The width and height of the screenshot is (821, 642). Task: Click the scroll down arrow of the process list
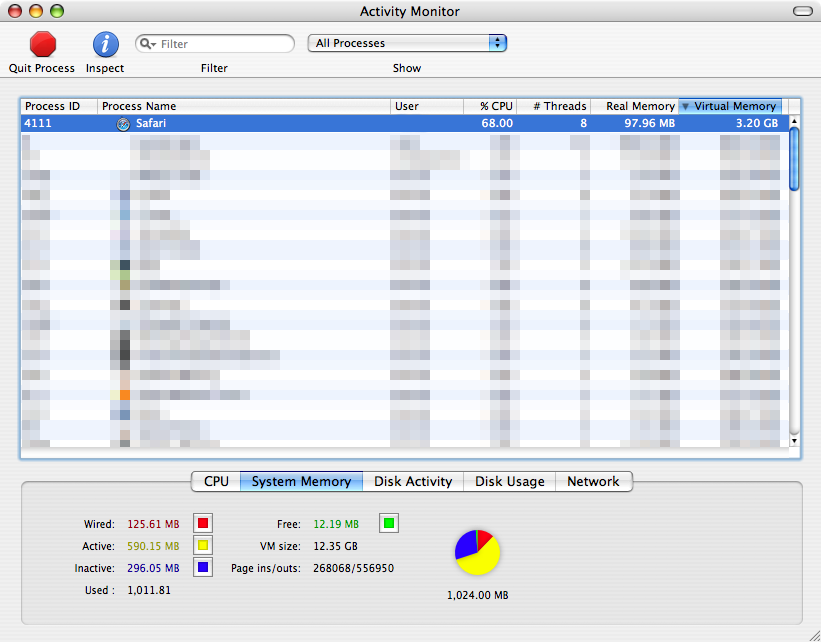click(794, 441)
